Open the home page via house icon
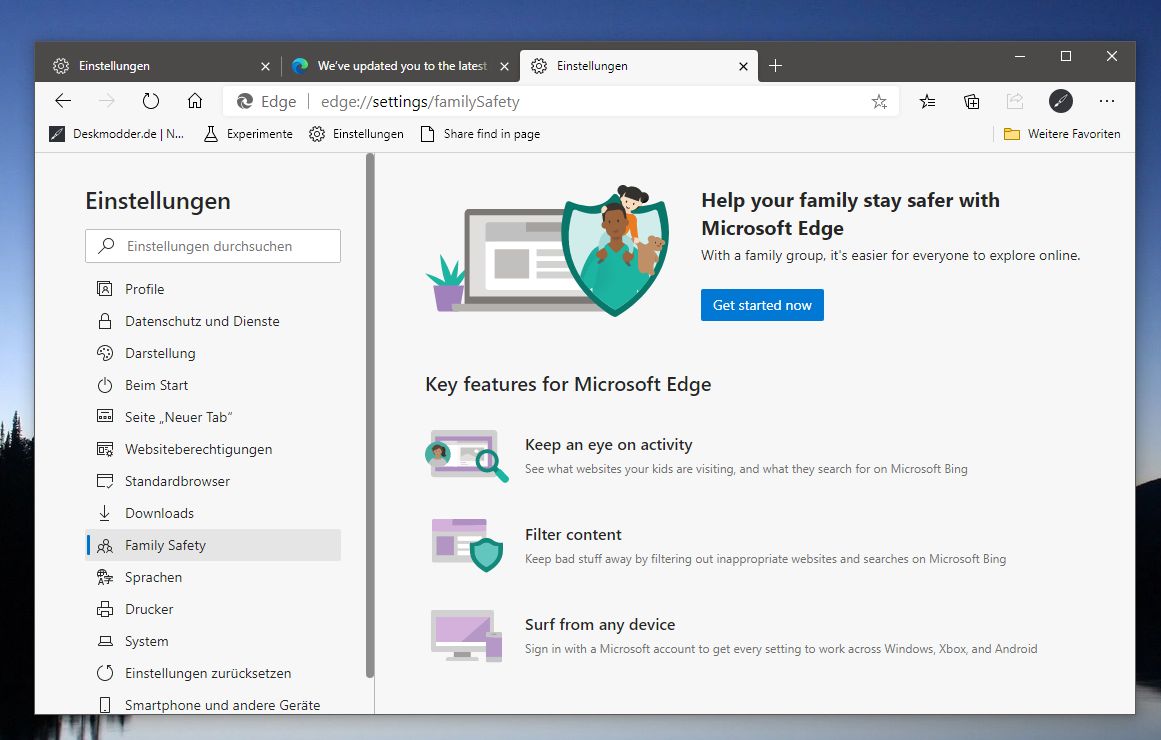1161x740 pixels. coord(195,101)
